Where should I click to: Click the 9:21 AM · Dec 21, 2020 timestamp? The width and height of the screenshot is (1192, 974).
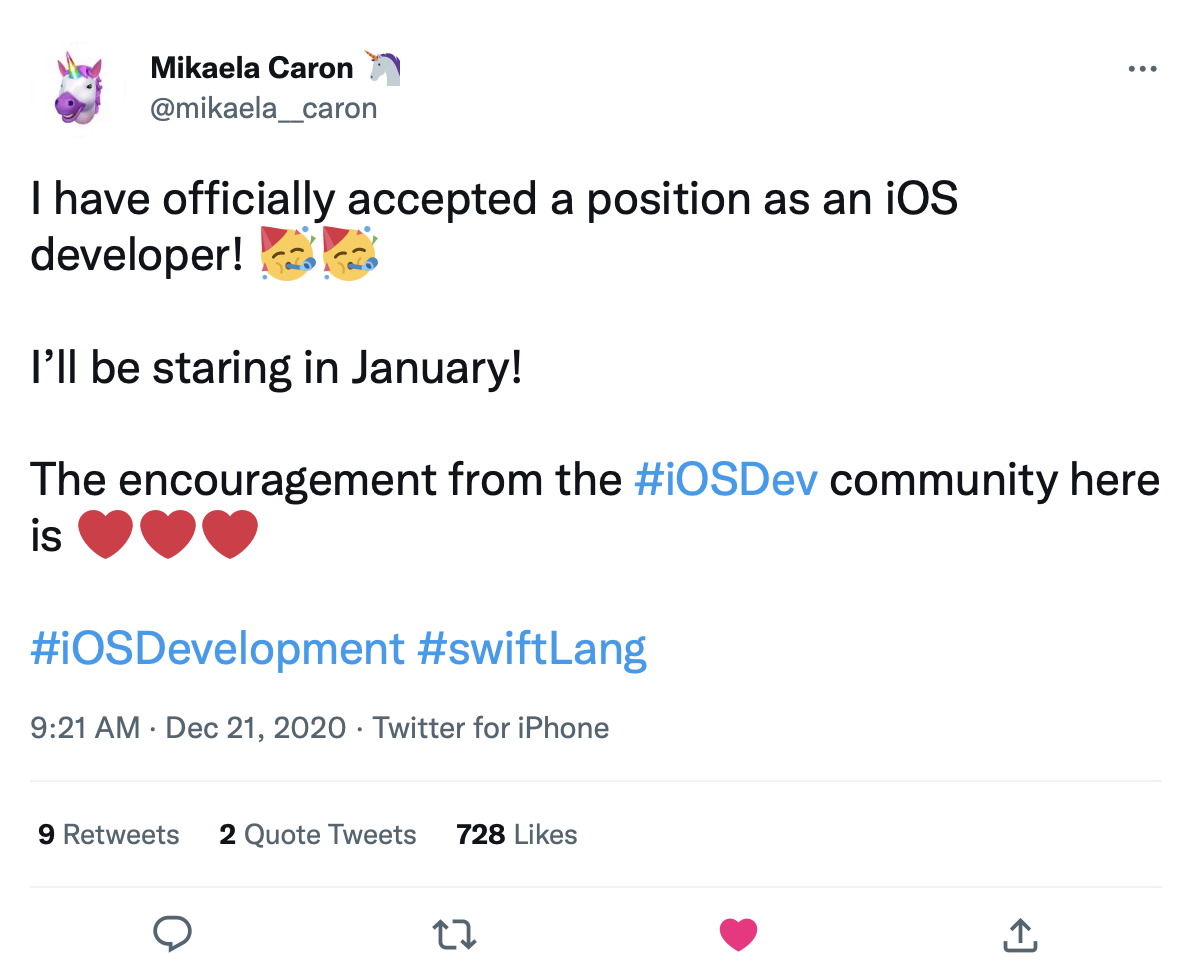click(x=188, y=727)
